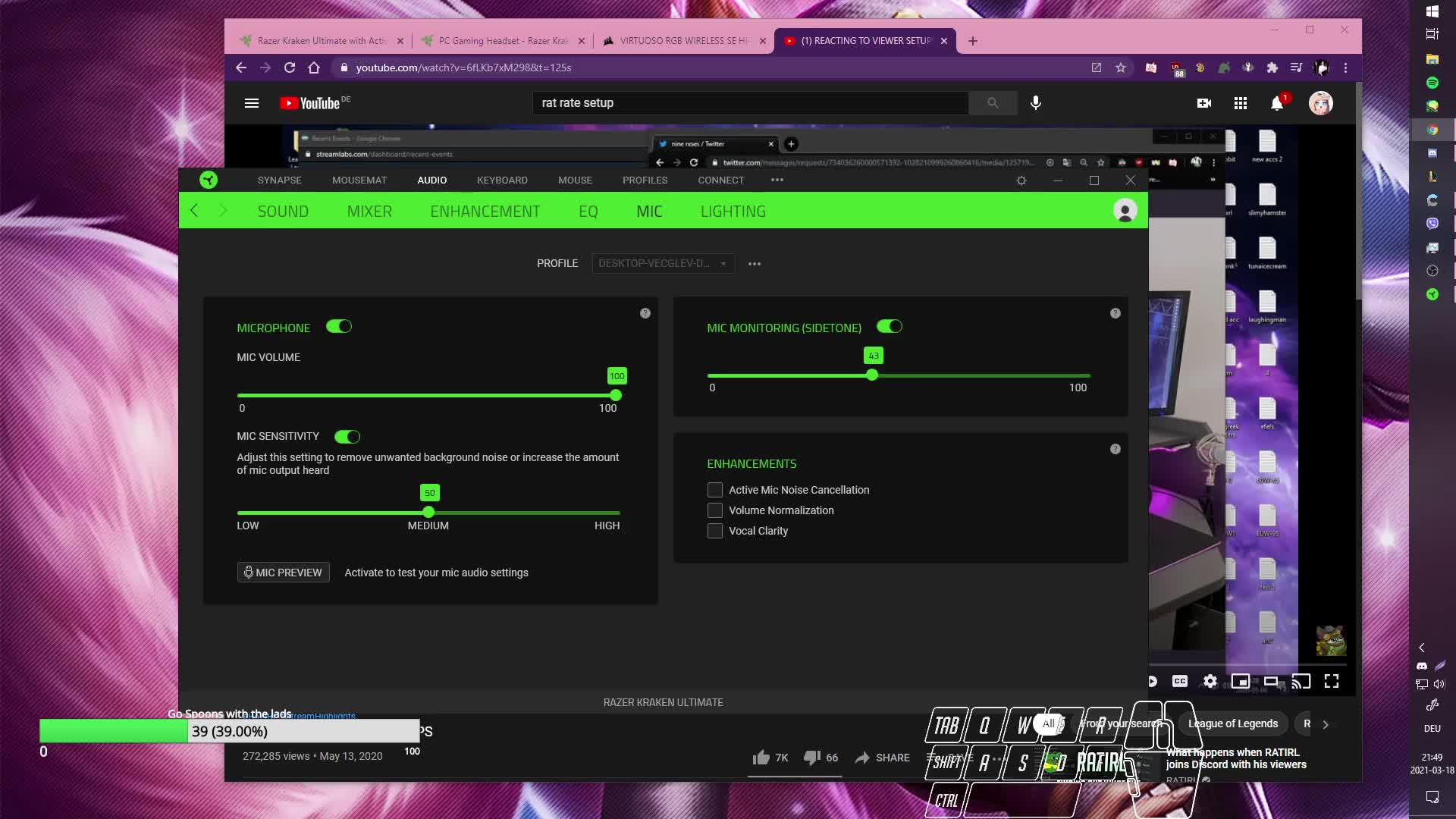Viewport: 1456px width, 819px height.
Task: Open the Sound subtab
Action: click(x=283, y=212)
